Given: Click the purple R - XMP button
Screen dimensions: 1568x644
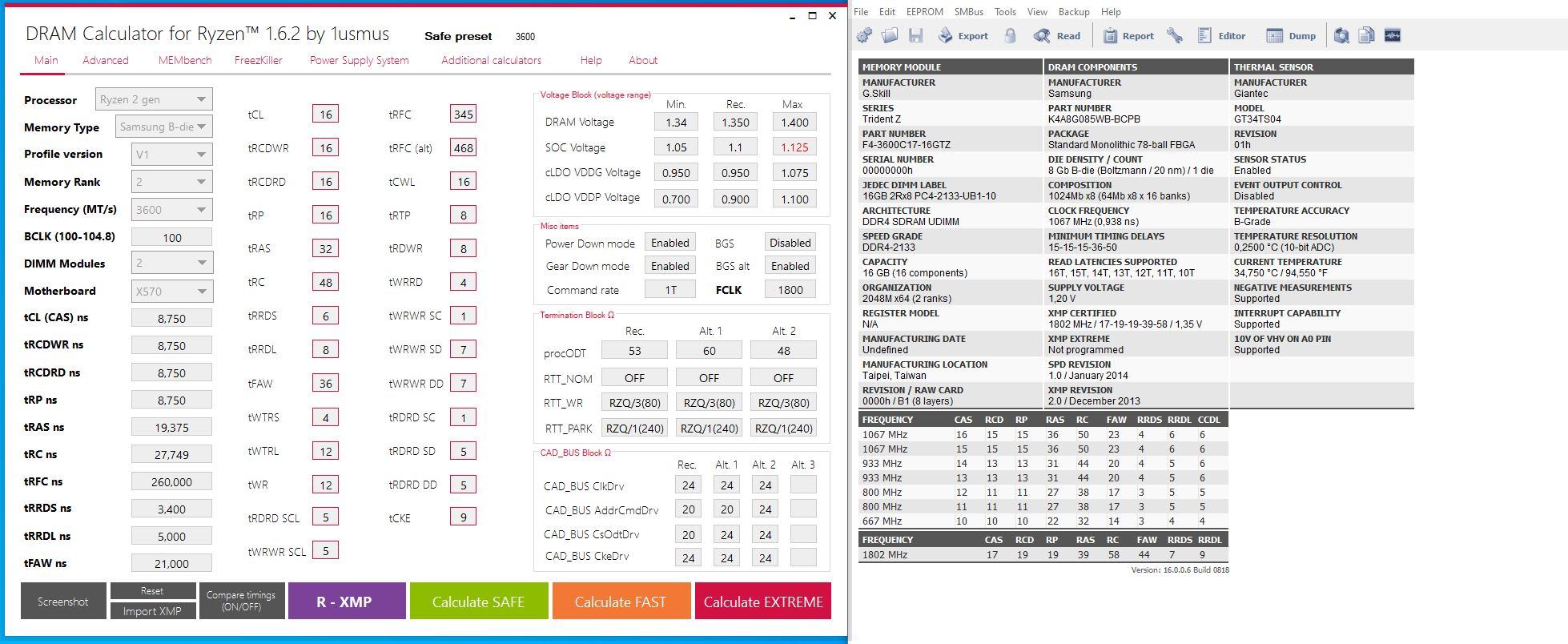Looking at the screenshot, I should (347, 601).
